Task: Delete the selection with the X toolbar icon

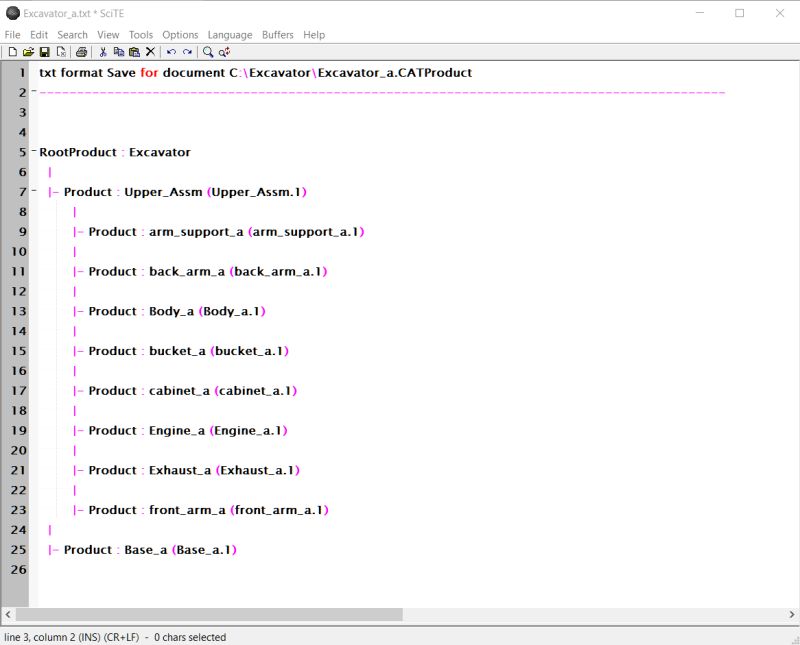Action: click(150, 52)
